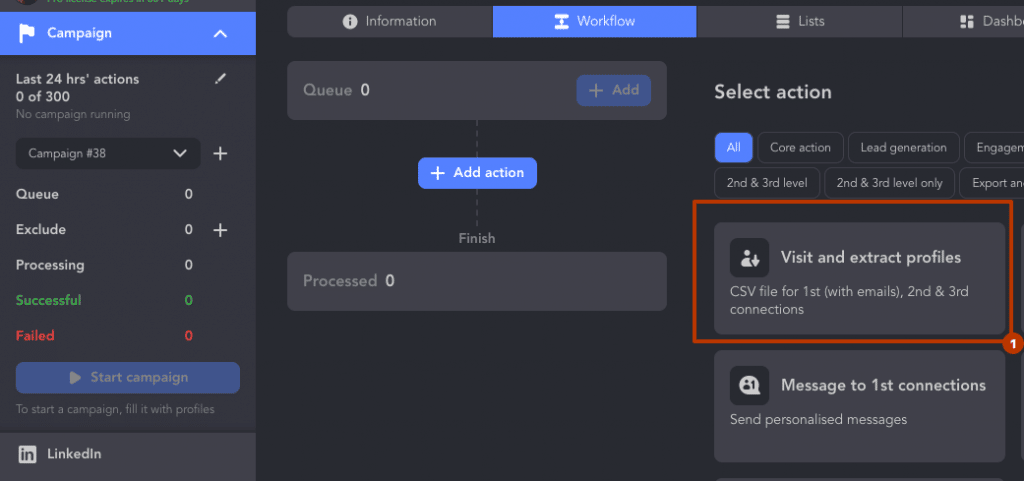Click the pencil edit icon beside Last 24 hrs' actions
This screenshot has height=481, width=1024.
point(220,79)
